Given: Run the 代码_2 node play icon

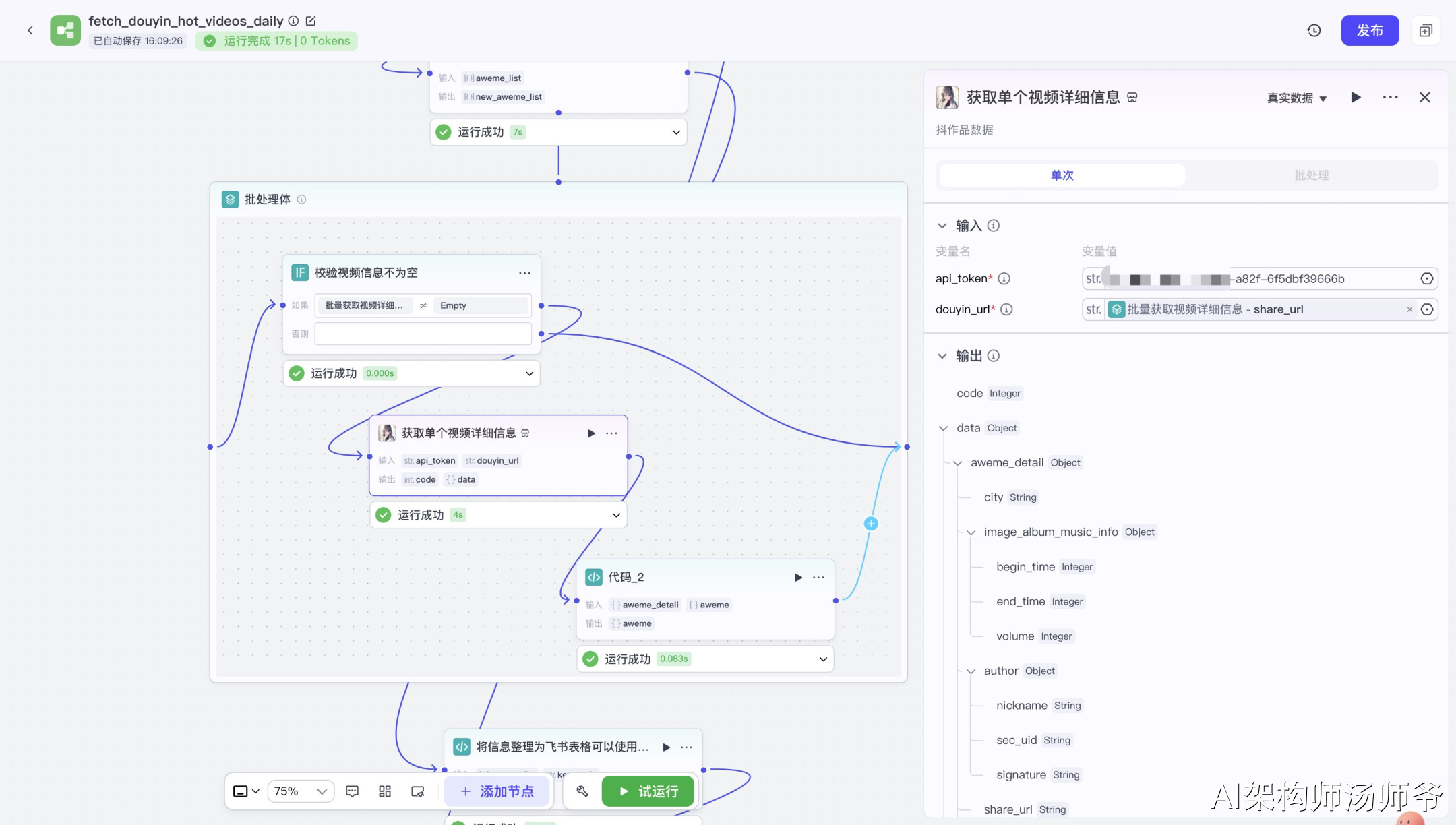Looking at the screenshot, I should (x=798, y=577).
